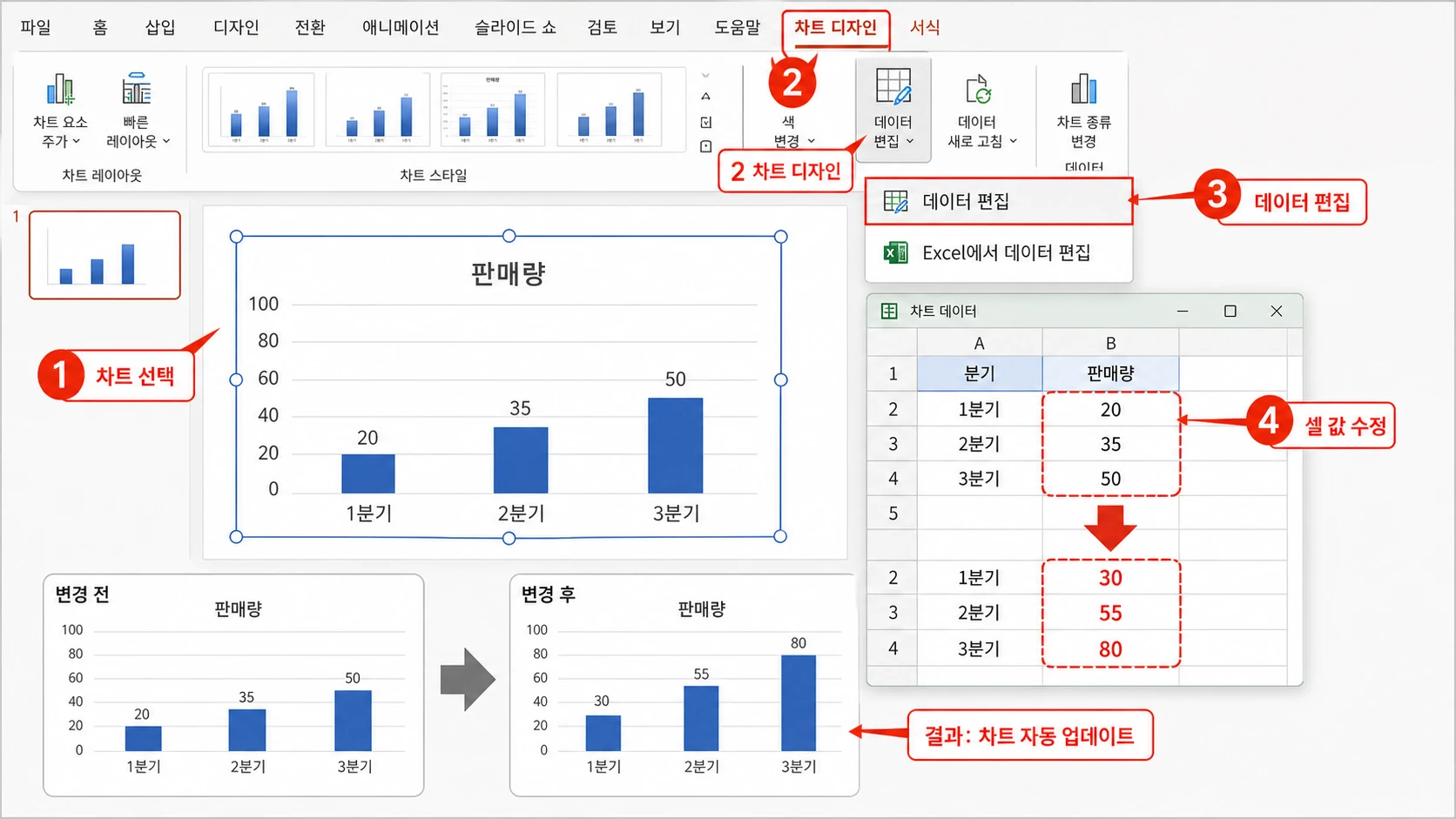
Task: Open the 홈 tab
Action: click(x=100, y=27)
